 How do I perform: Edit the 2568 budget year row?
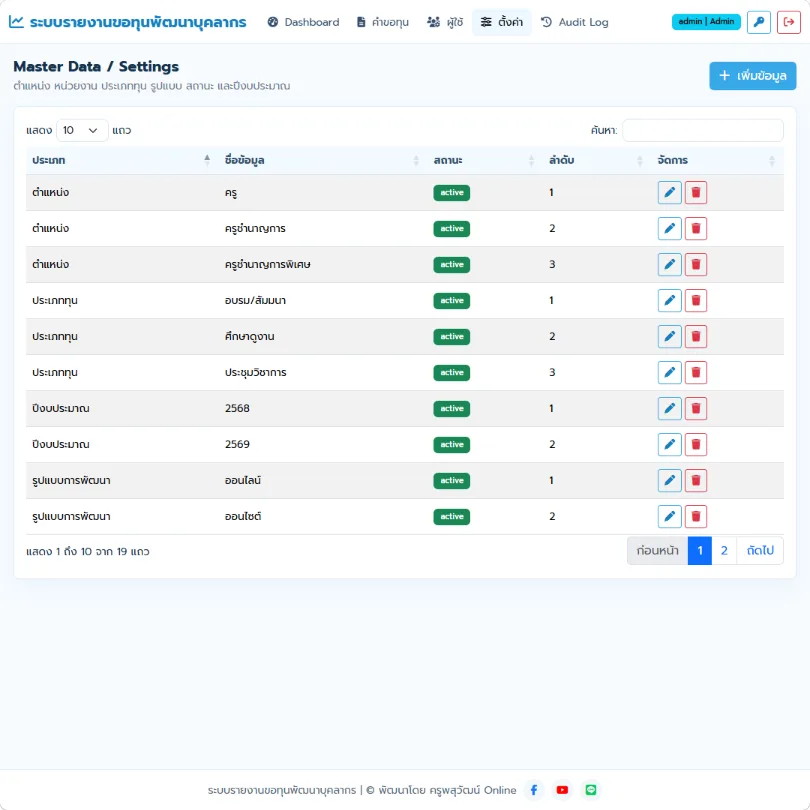pos(669,408)
